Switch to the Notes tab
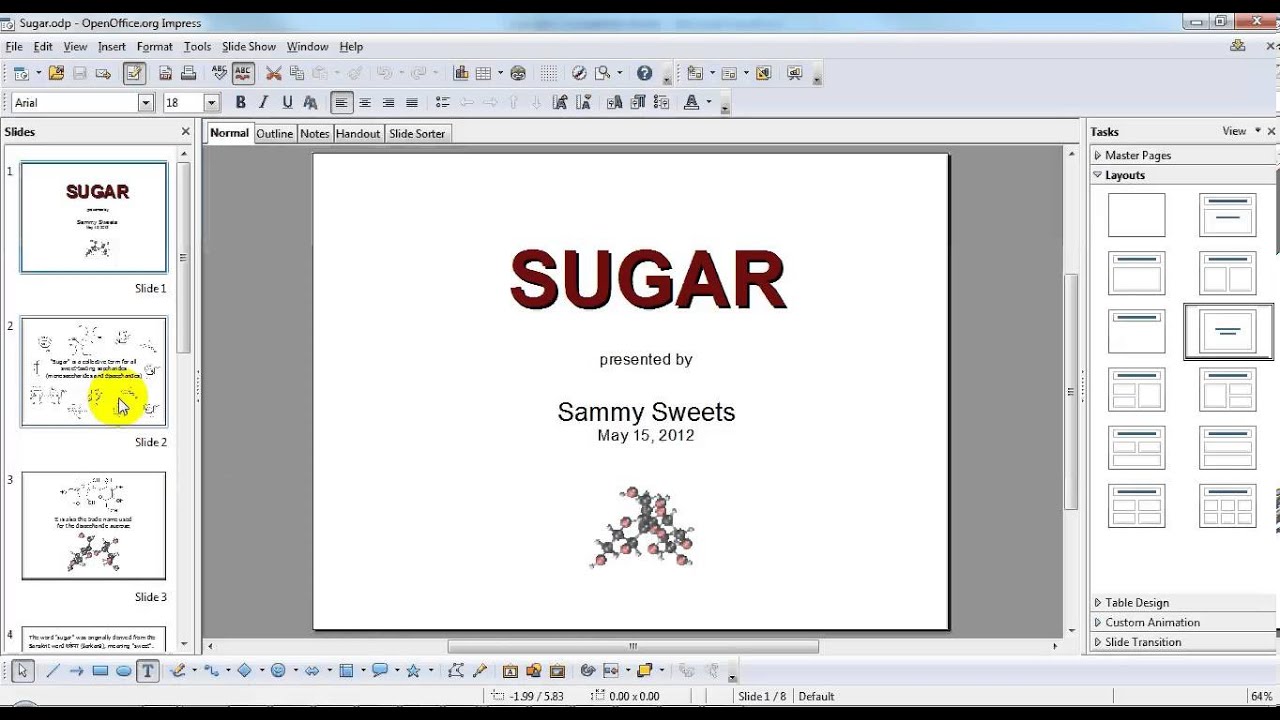 pyautogui.click(x=314, y=133)
